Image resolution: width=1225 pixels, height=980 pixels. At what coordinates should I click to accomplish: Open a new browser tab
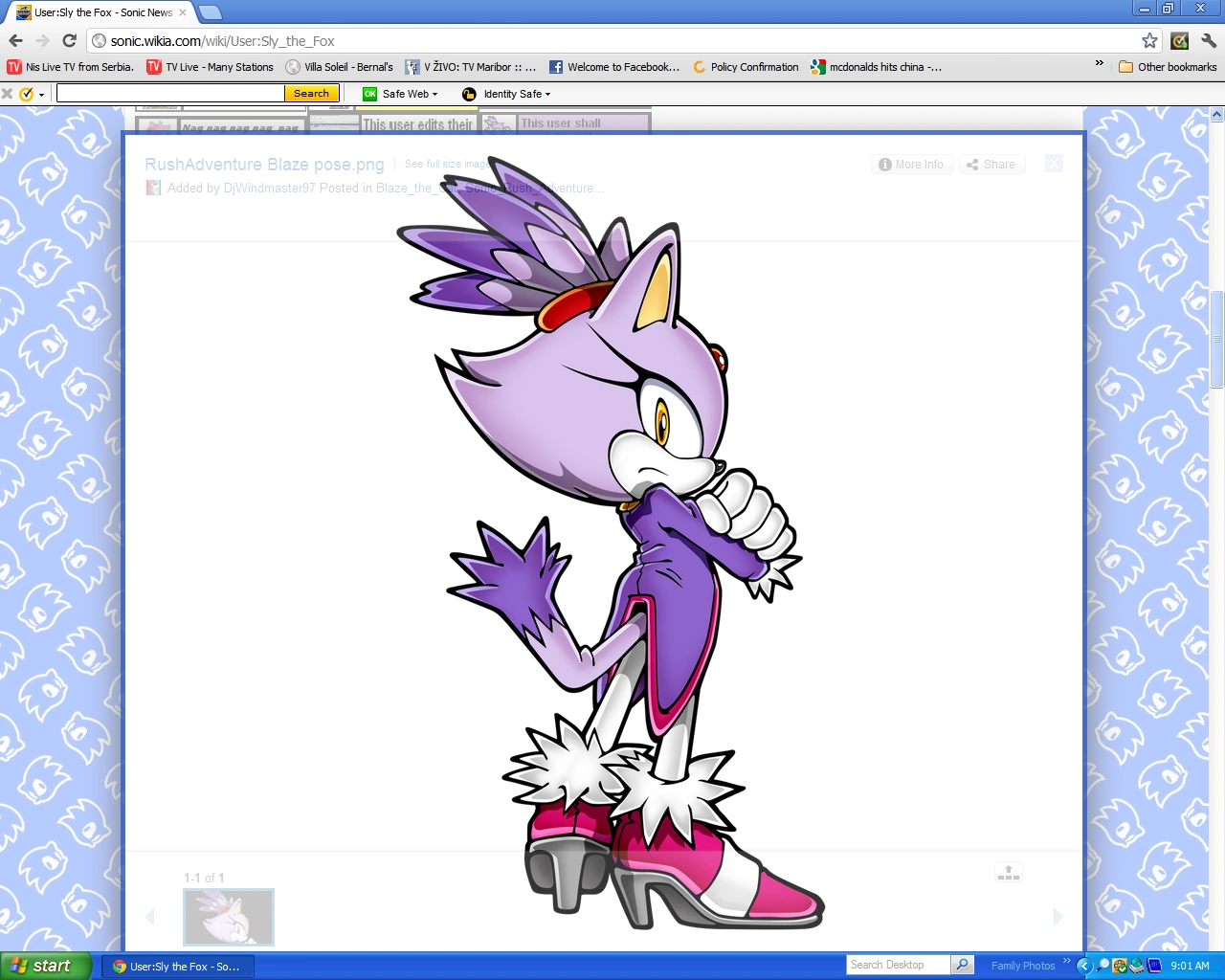(210, 12)
